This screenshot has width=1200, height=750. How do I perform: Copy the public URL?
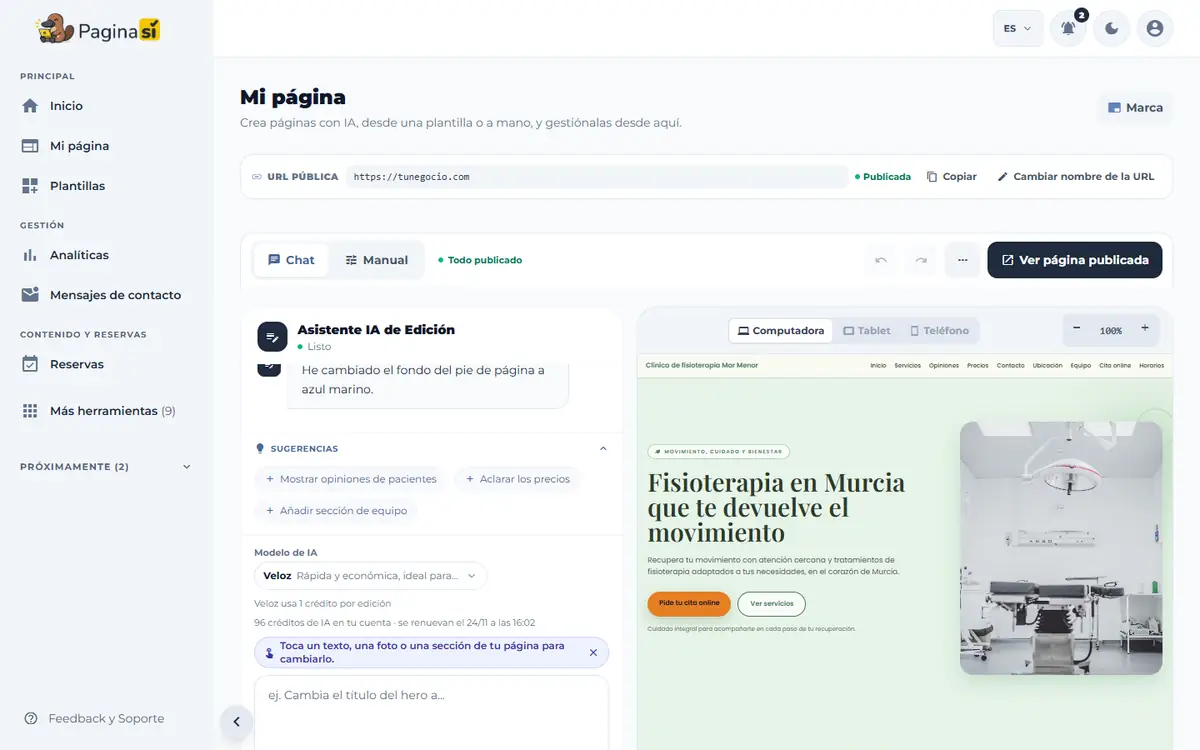pyautogui.click(x=951, y=177)
